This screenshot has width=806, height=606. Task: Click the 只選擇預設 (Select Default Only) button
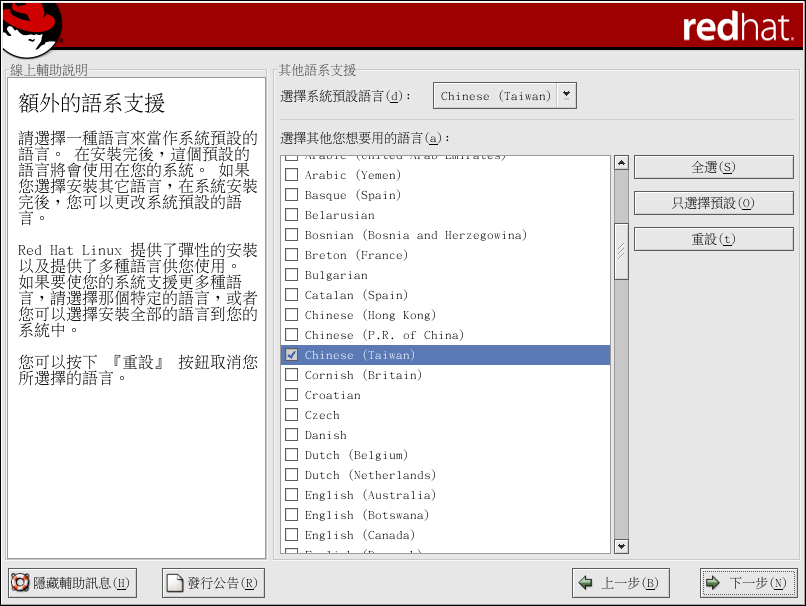tap(713, 203)
